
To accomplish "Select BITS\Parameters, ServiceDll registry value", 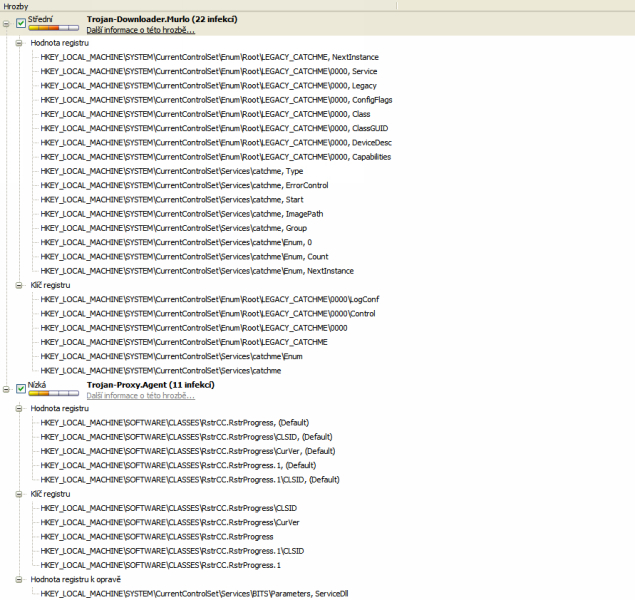I will [194, 594].
